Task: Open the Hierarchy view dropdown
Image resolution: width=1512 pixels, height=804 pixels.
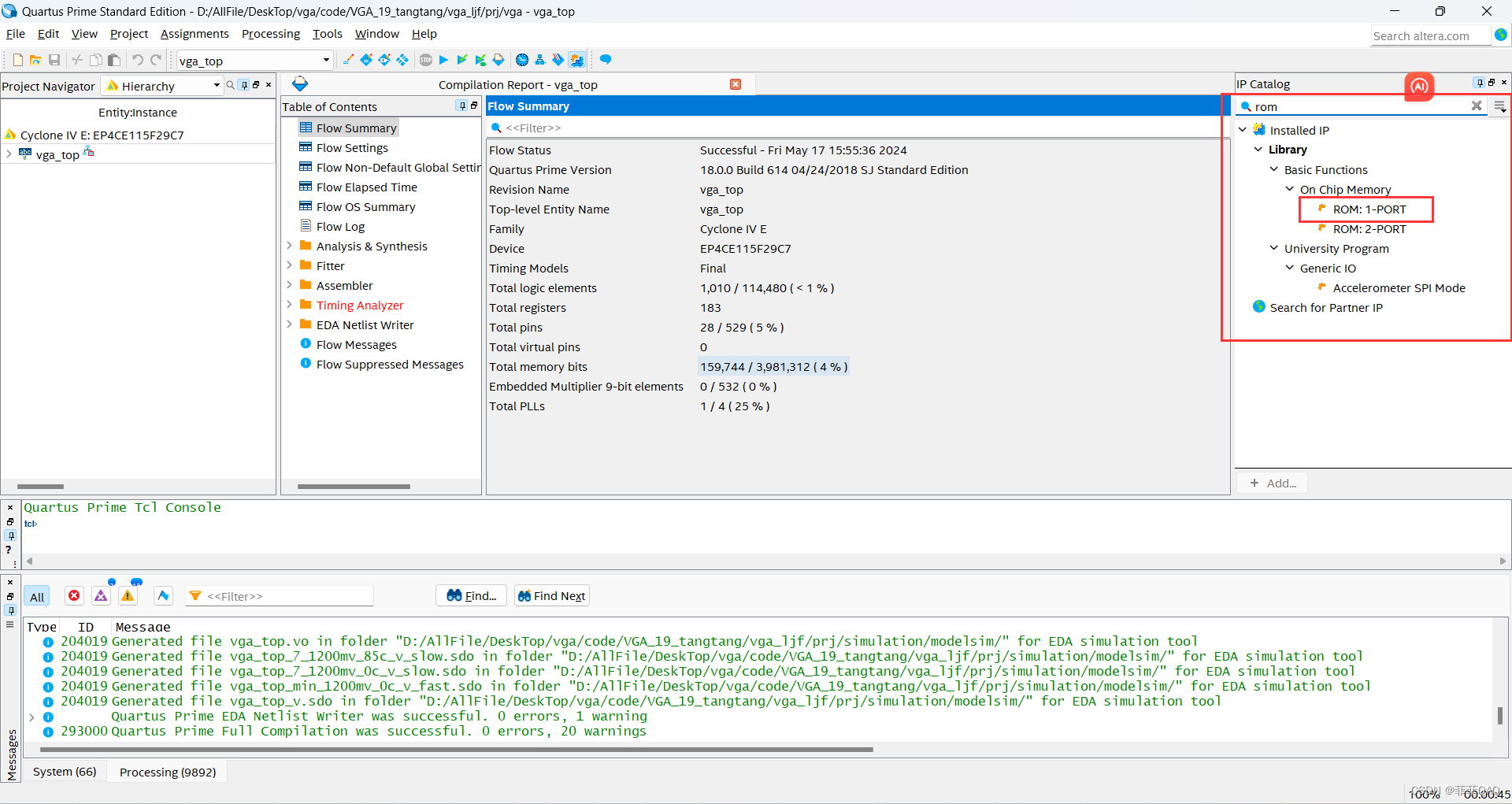Action: pos(217,85)
